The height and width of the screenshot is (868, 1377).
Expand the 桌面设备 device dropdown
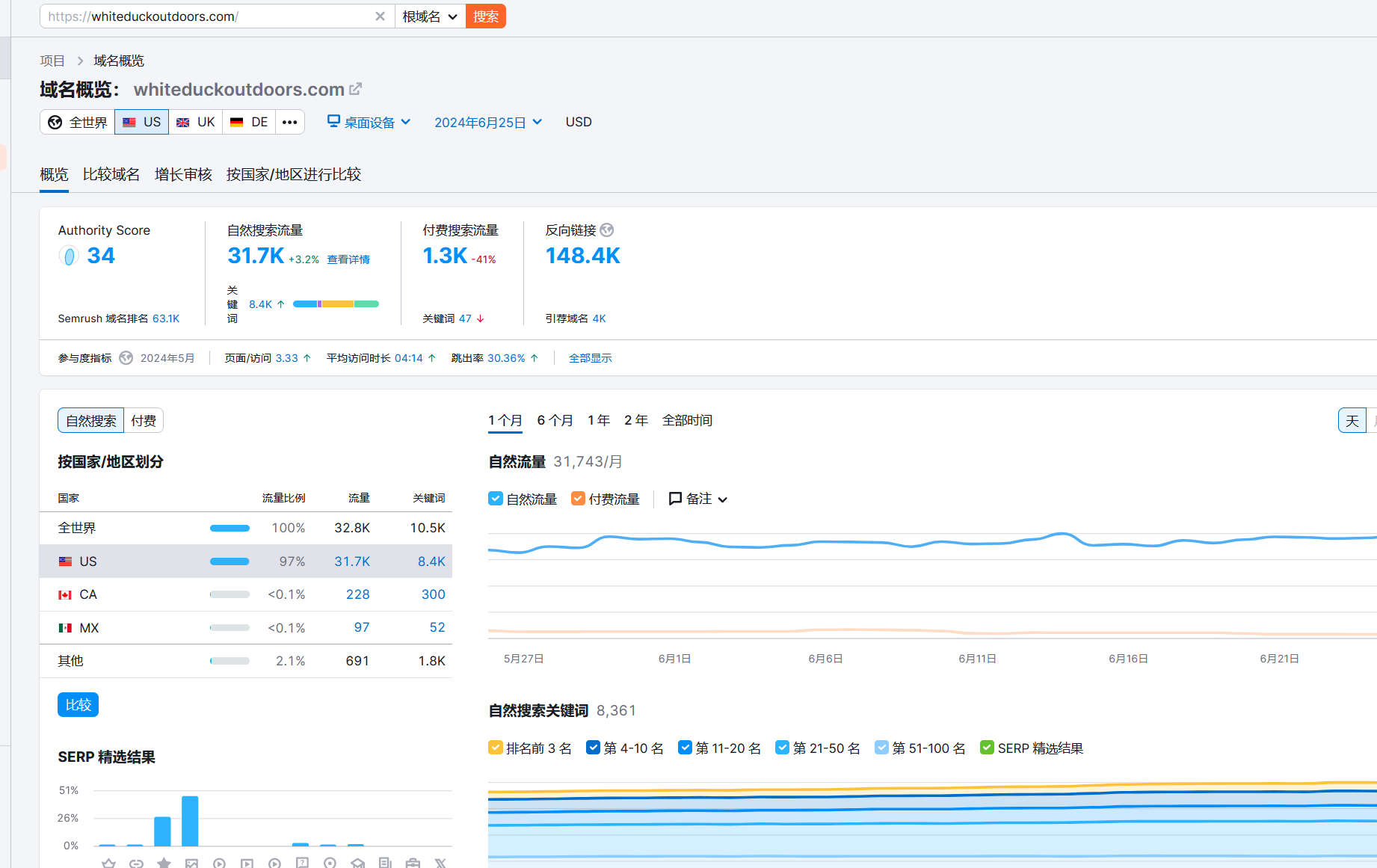coord(369,122)
